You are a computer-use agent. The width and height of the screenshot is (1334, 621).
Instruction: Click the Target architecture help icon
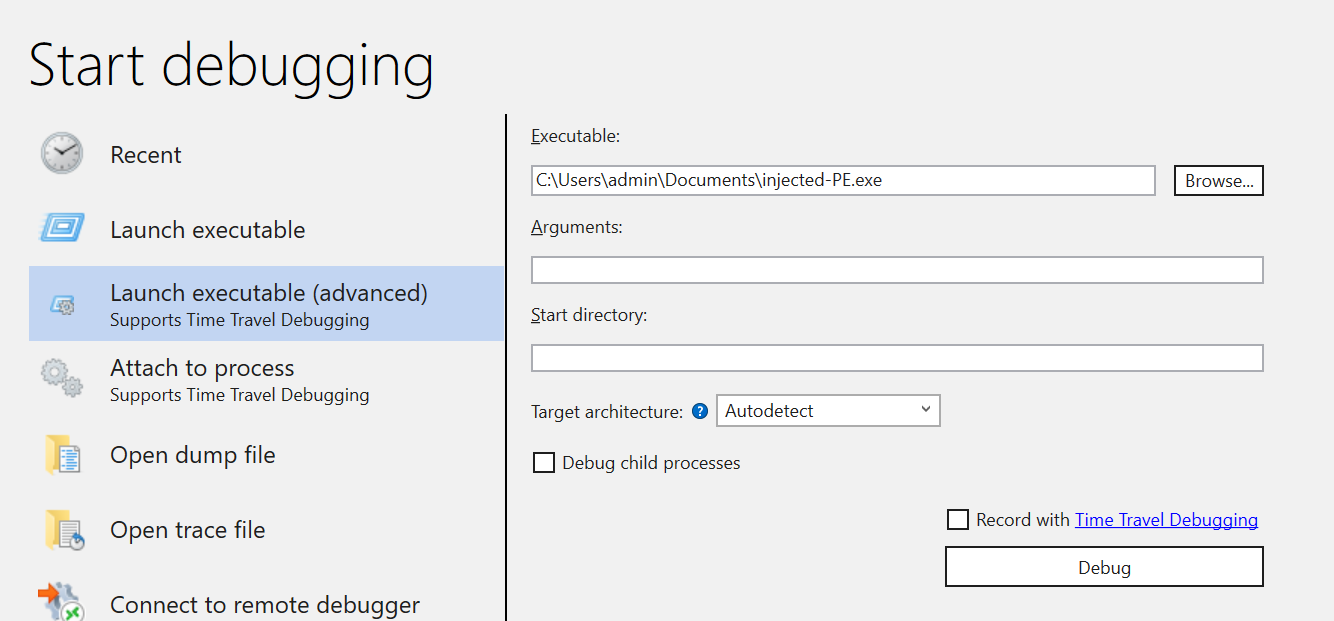coord(700,411)
